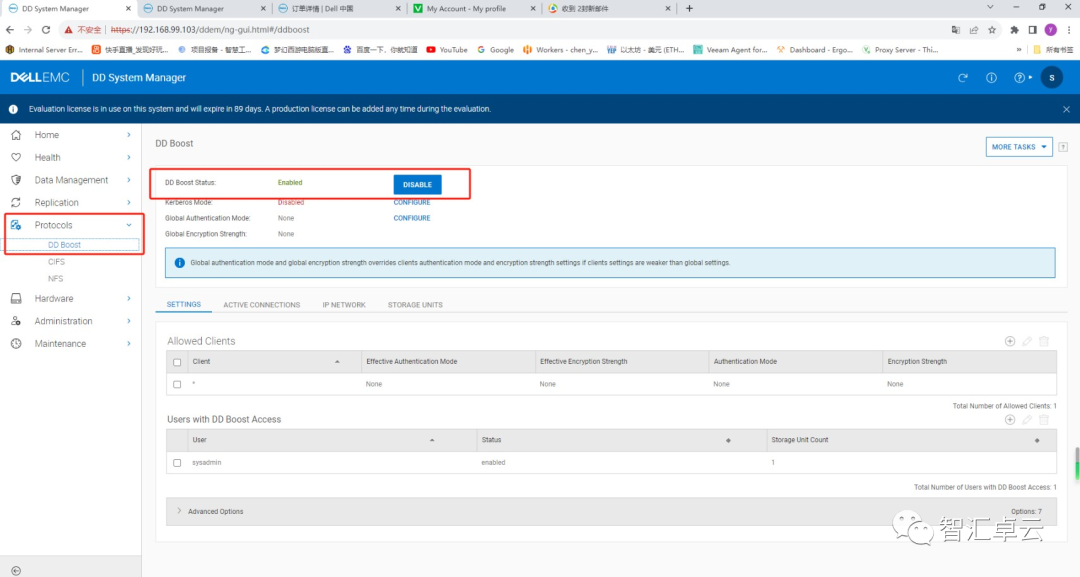The image size is (1080, 577).
Task: Expand the Maintenance menu chevron
Action: [x=129, y=344]
